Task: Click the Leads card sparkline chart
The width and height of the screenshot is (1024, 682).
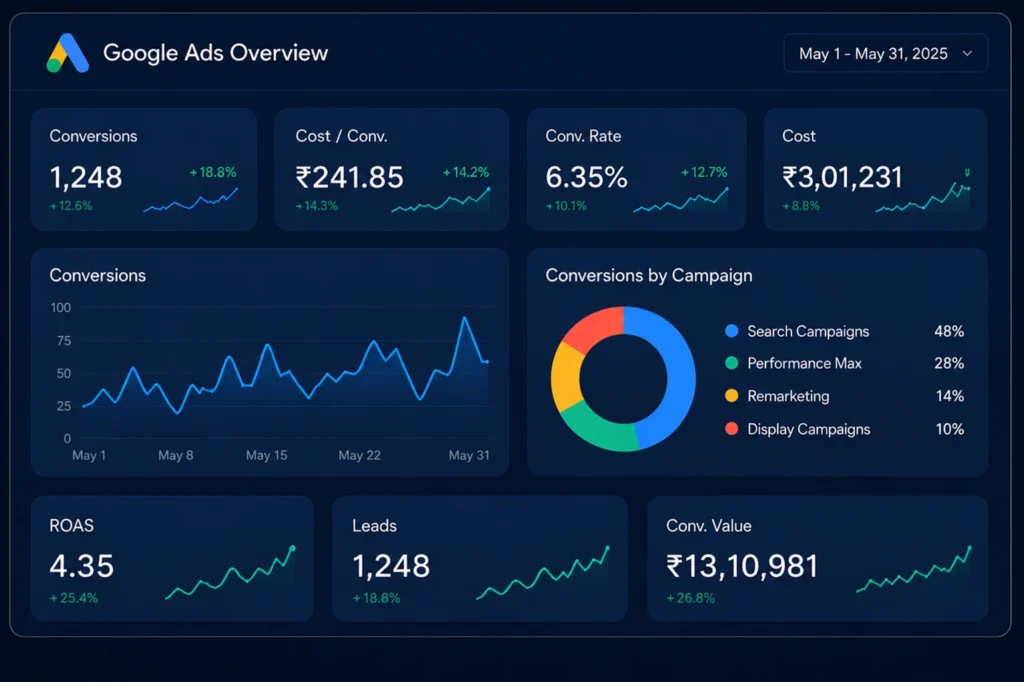Action: pos(543,573)
